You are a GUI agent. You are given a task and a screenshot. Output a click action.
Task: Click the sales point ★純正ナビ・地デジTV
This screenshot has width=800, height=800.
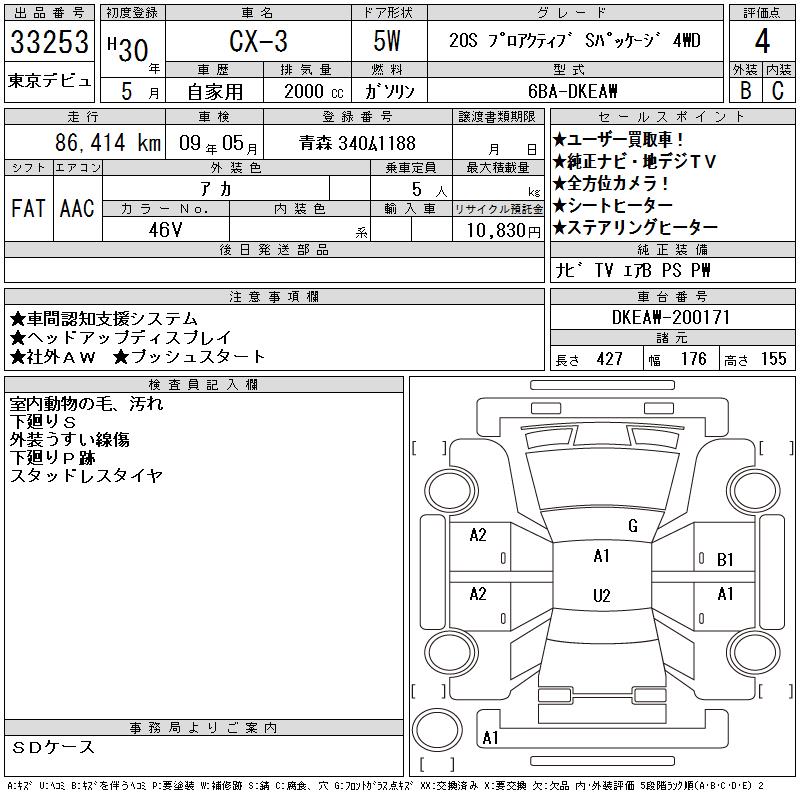point(634,162)
